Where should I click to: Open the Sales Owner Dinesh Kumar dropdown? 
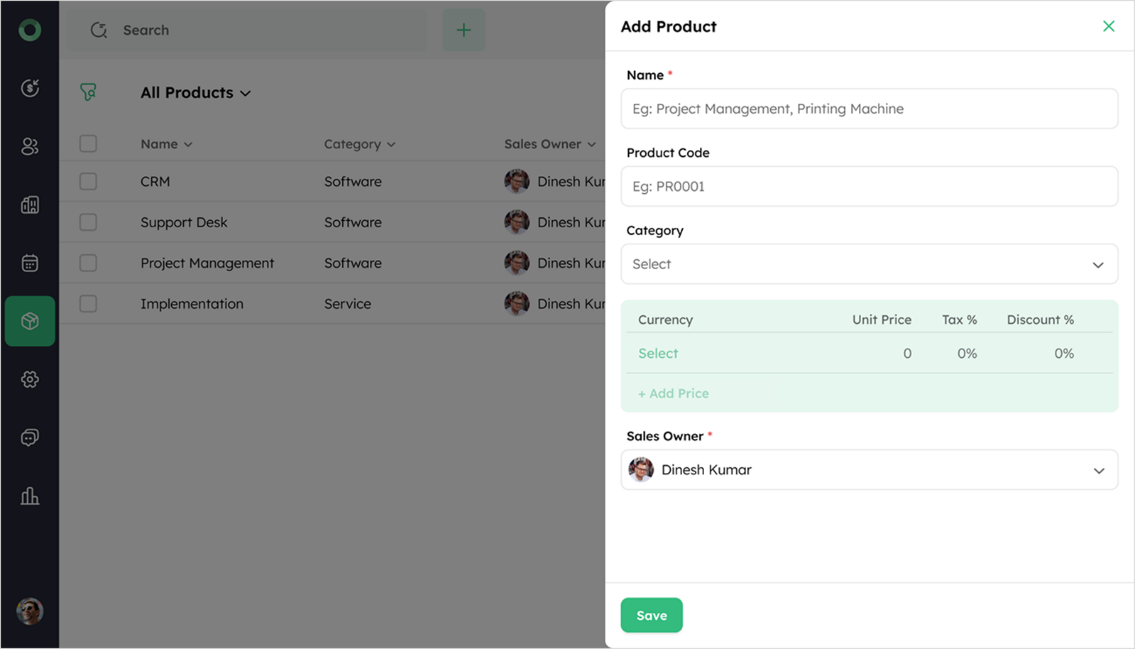[869, 470]
